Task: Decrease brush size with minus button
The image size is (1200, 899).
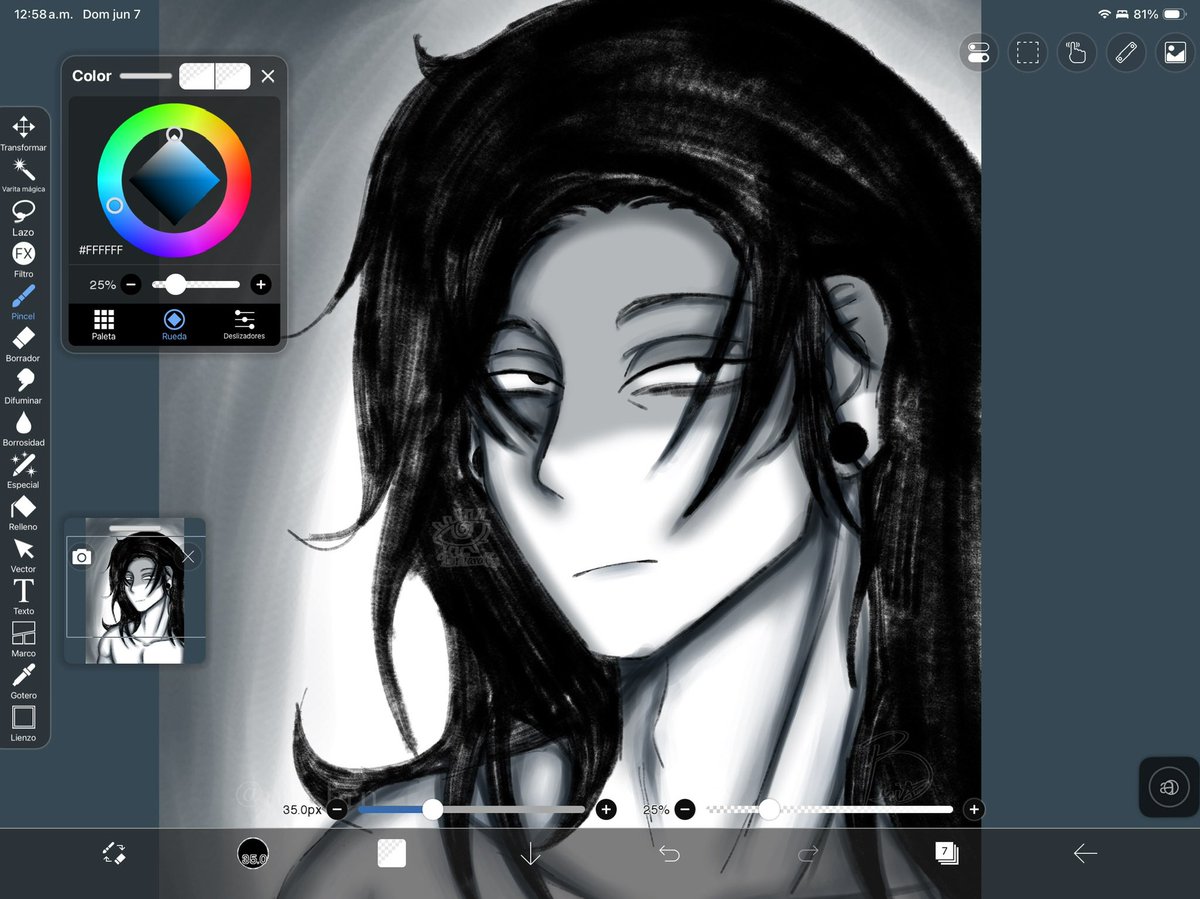Action: click(338, 809)
